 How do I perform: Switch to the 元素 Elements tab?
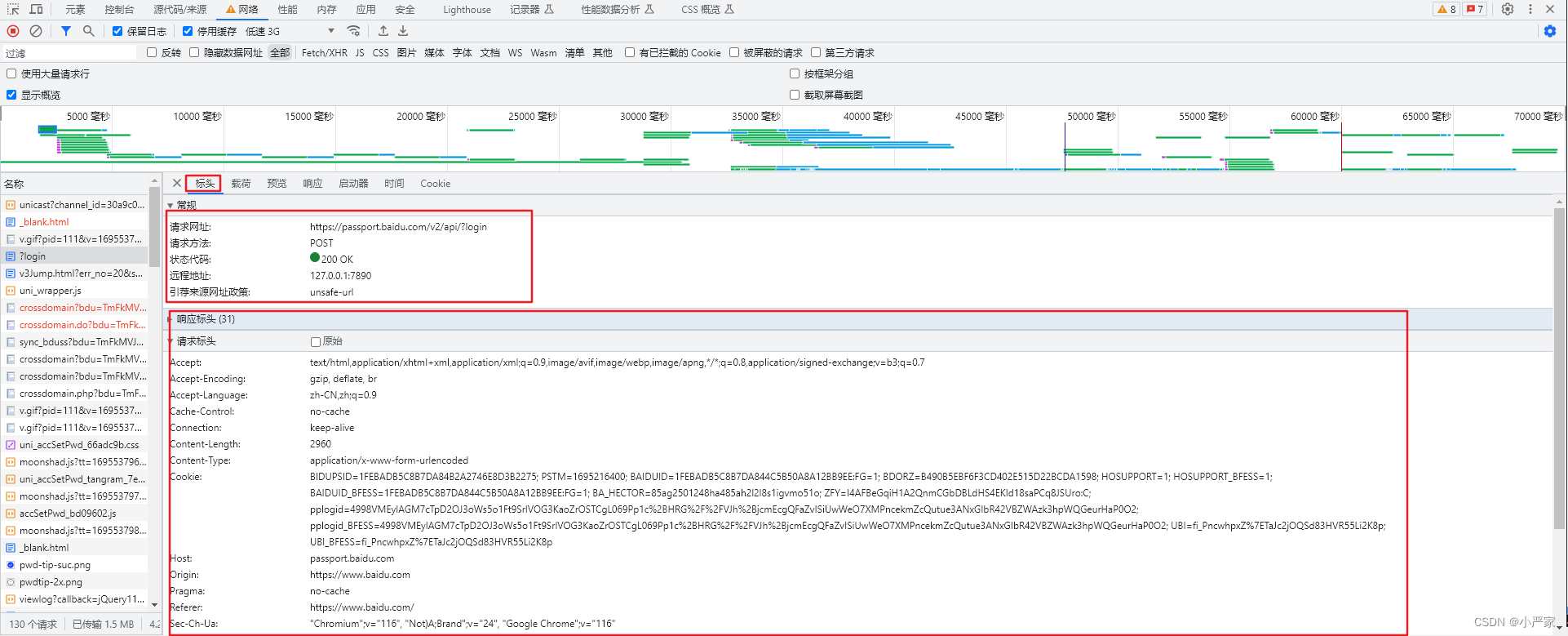tap(75, 9)
